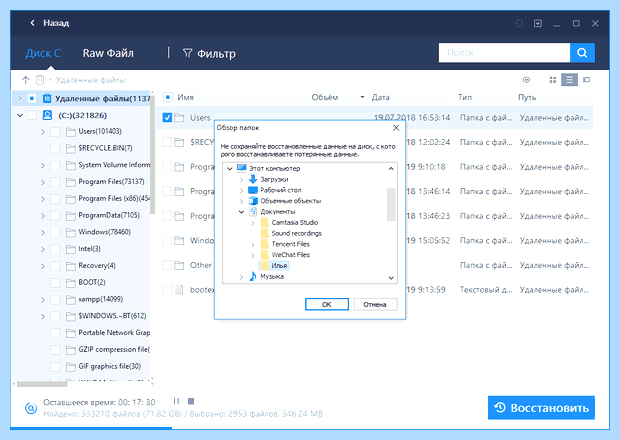Close the Обзор папок dialog
620x440 pixels.
click(396, 128)
